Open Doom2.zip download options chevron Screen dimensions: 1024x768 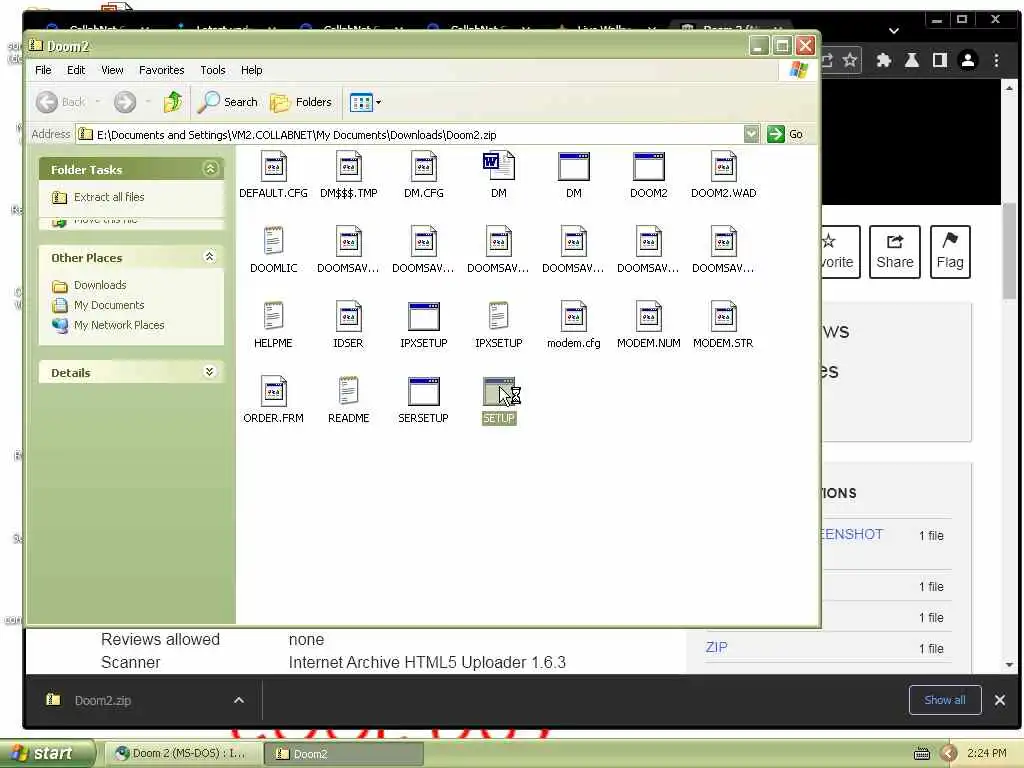pyautogui.click(x=239, y=700)
